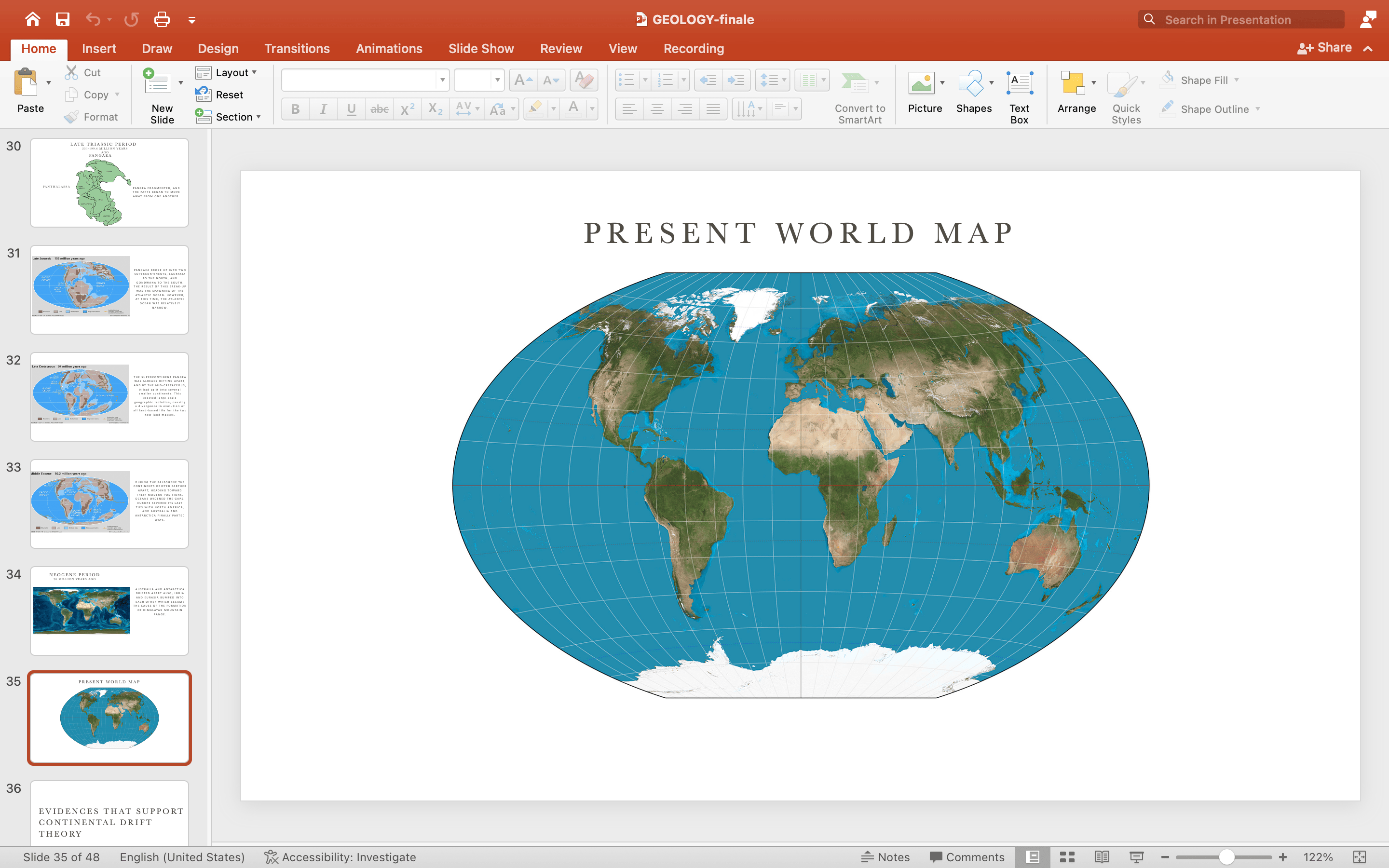Apply the font color
The width and height of the screenshot is (1389, 868).
tap(573, 109)
